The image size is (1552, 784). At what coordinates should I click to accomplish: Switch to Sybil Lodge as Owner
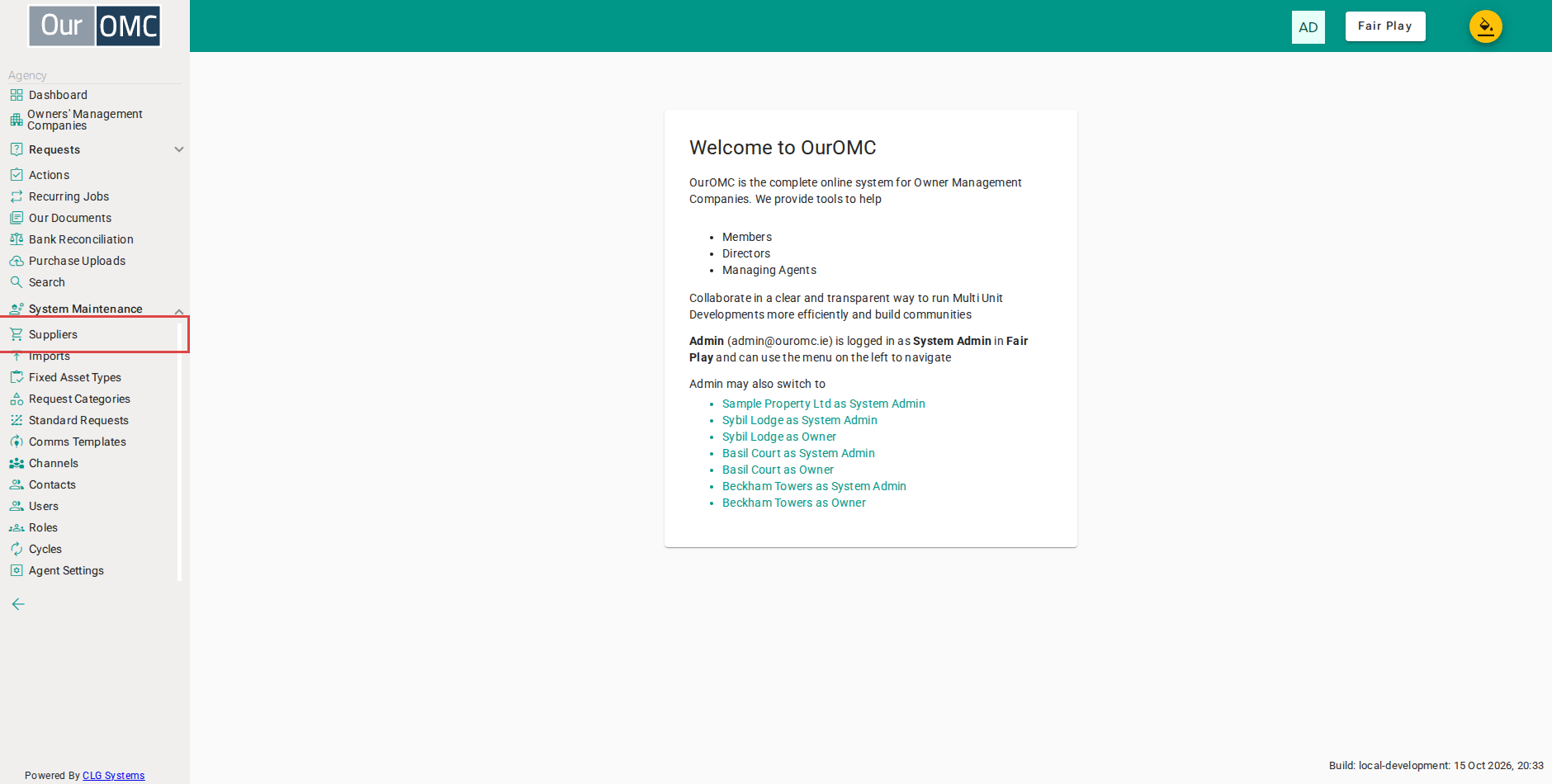coord(779,437)
